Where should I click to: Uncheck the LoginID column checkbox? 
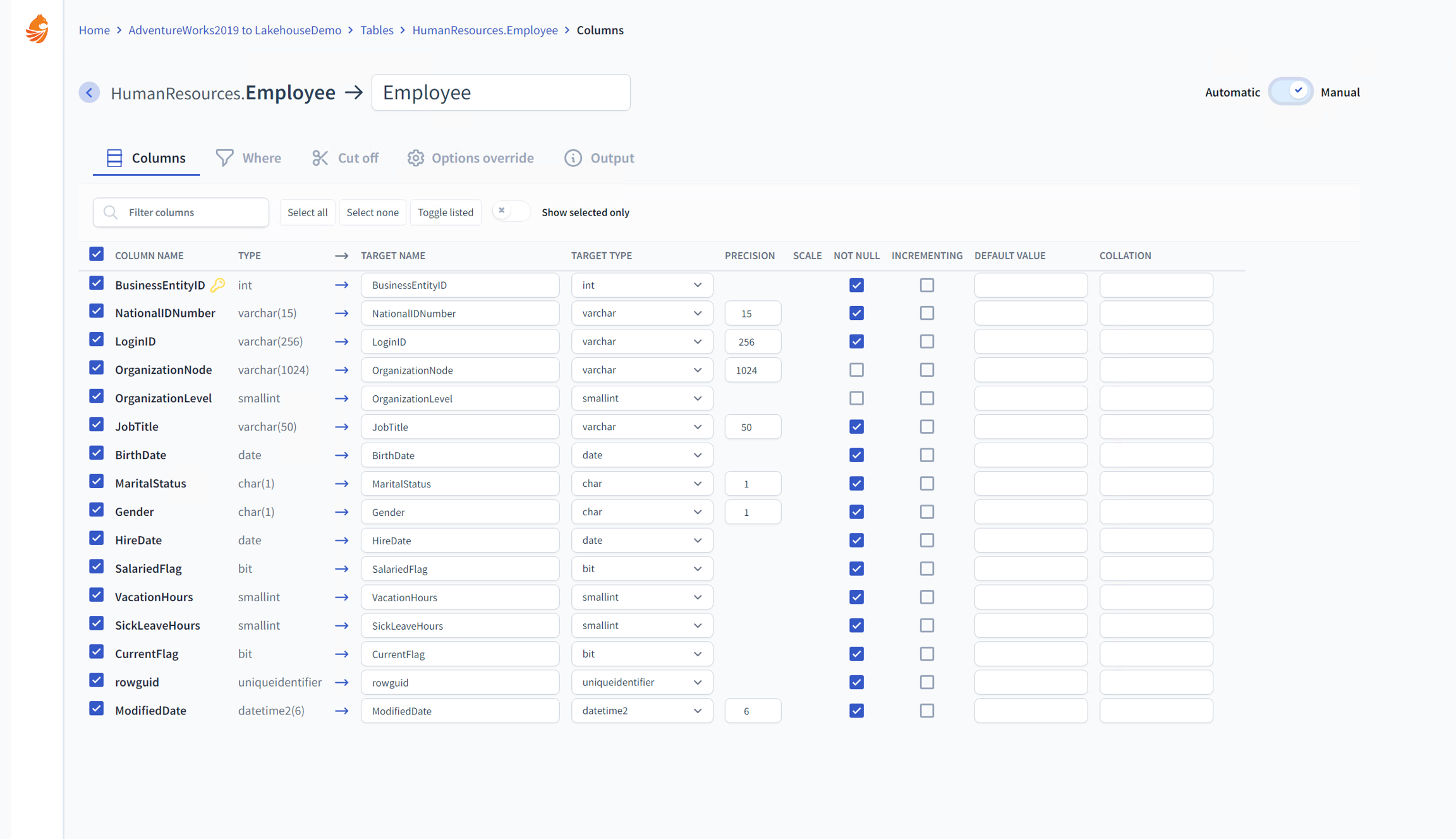pos(96,340)
